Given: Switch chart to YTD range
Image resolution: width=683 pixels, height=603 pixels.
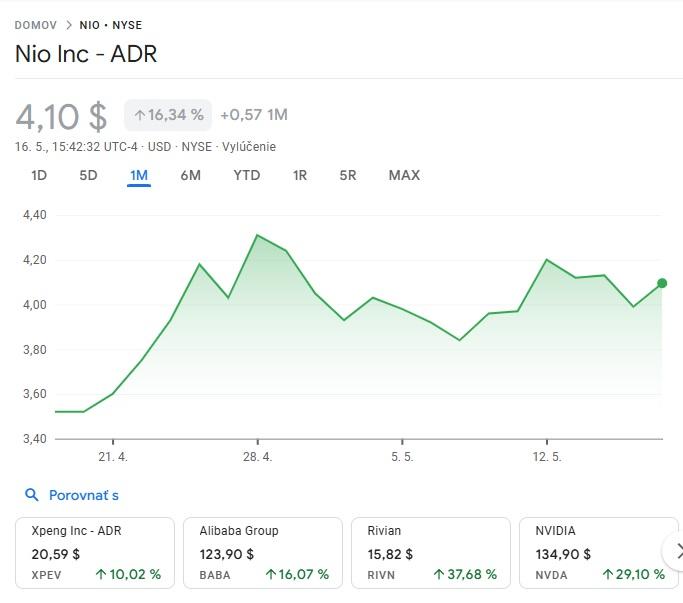Looking at the screenshot, I should (247, 175).
